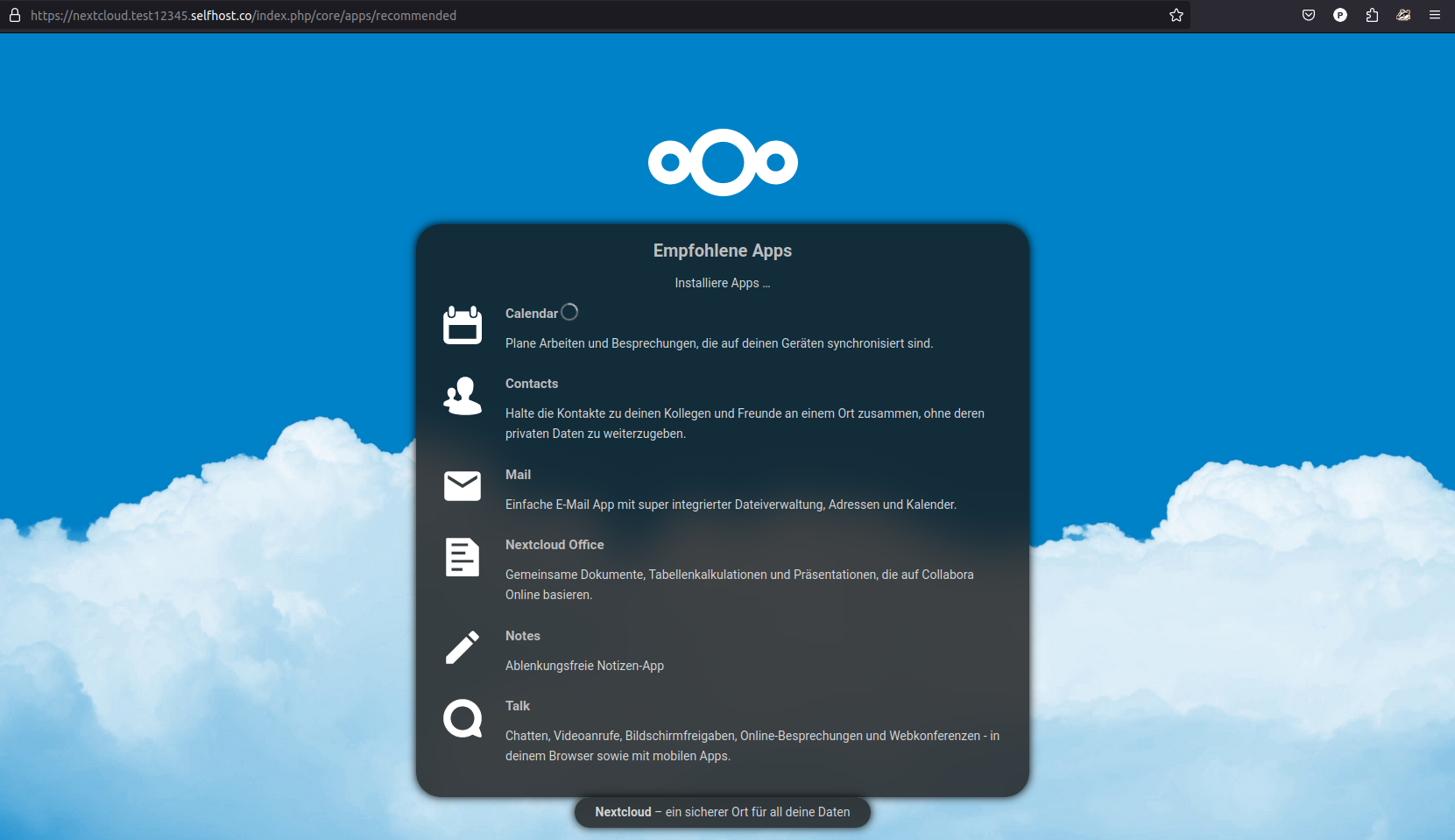Click the Nextcloud Office document icon
The height and width of the screenshot is (840, 1455).
463,557
